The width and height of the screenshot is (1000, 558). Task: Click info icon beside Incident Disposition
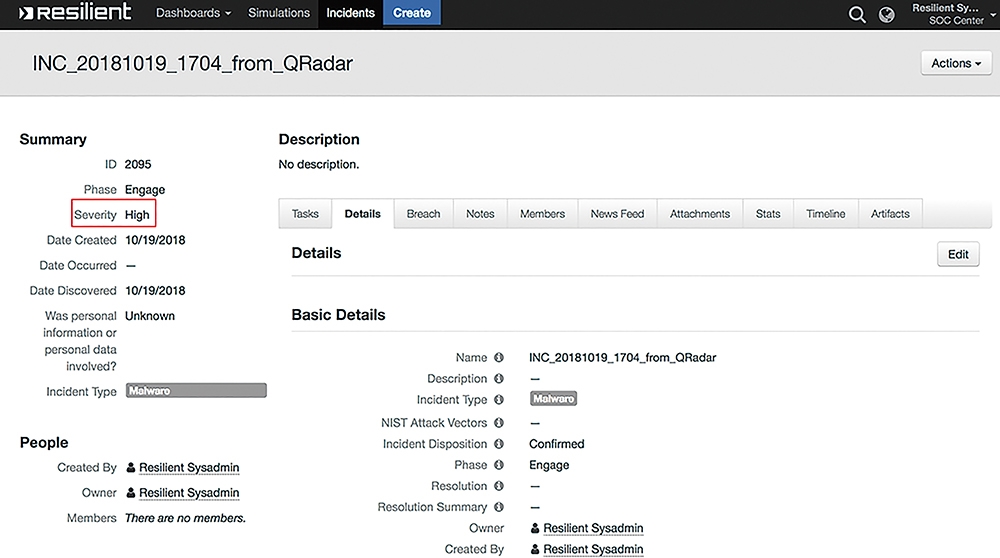pyautogui.click(x=499, y=443)
